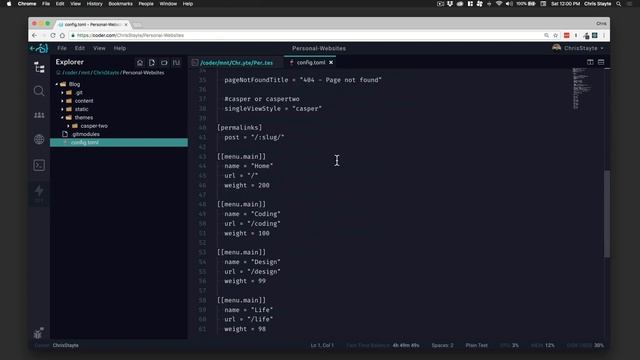Expand the casper-two folder
The image size is (640, 360).
coord(68,126)
